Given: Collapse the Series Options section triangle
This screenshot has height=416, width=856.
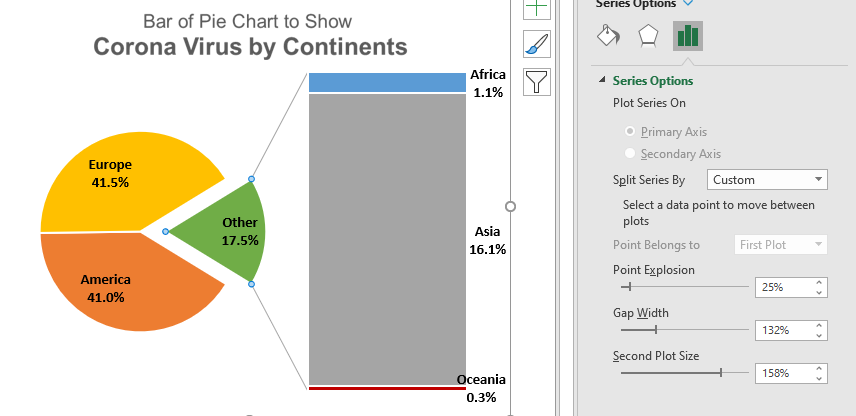Looking at the screenshot, I should (602, 81).
